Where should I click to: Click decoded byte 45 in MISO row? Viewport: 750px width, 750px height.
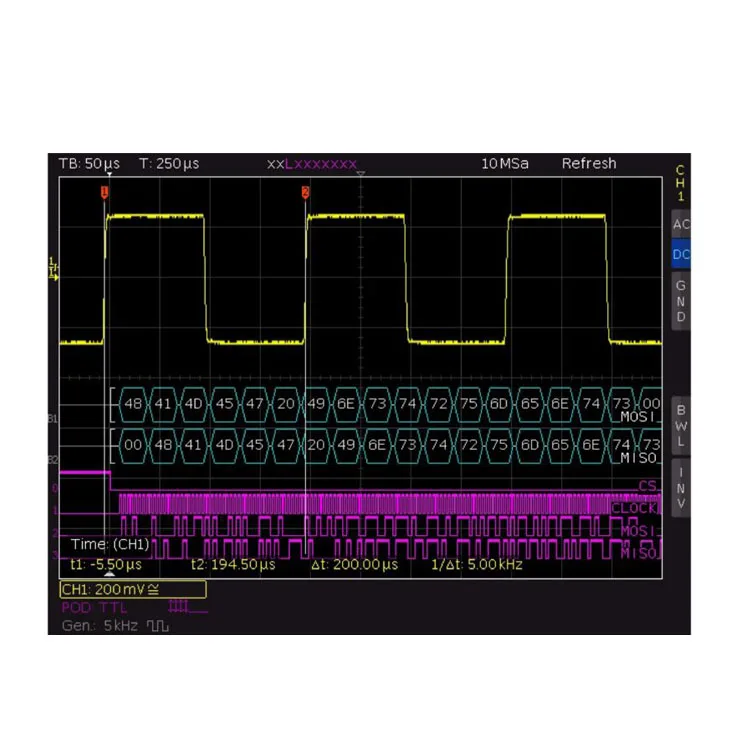pyautogui.click(x=255, y=445)
